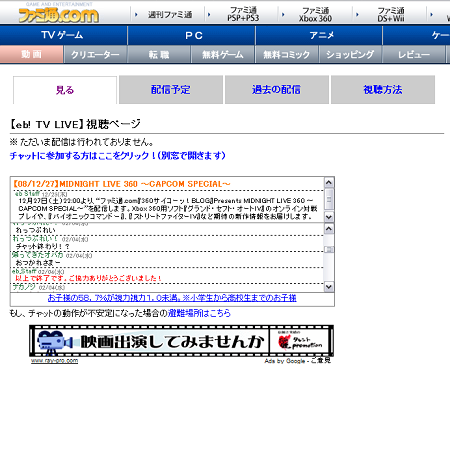Viewport: 450px width, 450px height.
Task: Click the chat message おつかれさまー
Action: (38, 263)
